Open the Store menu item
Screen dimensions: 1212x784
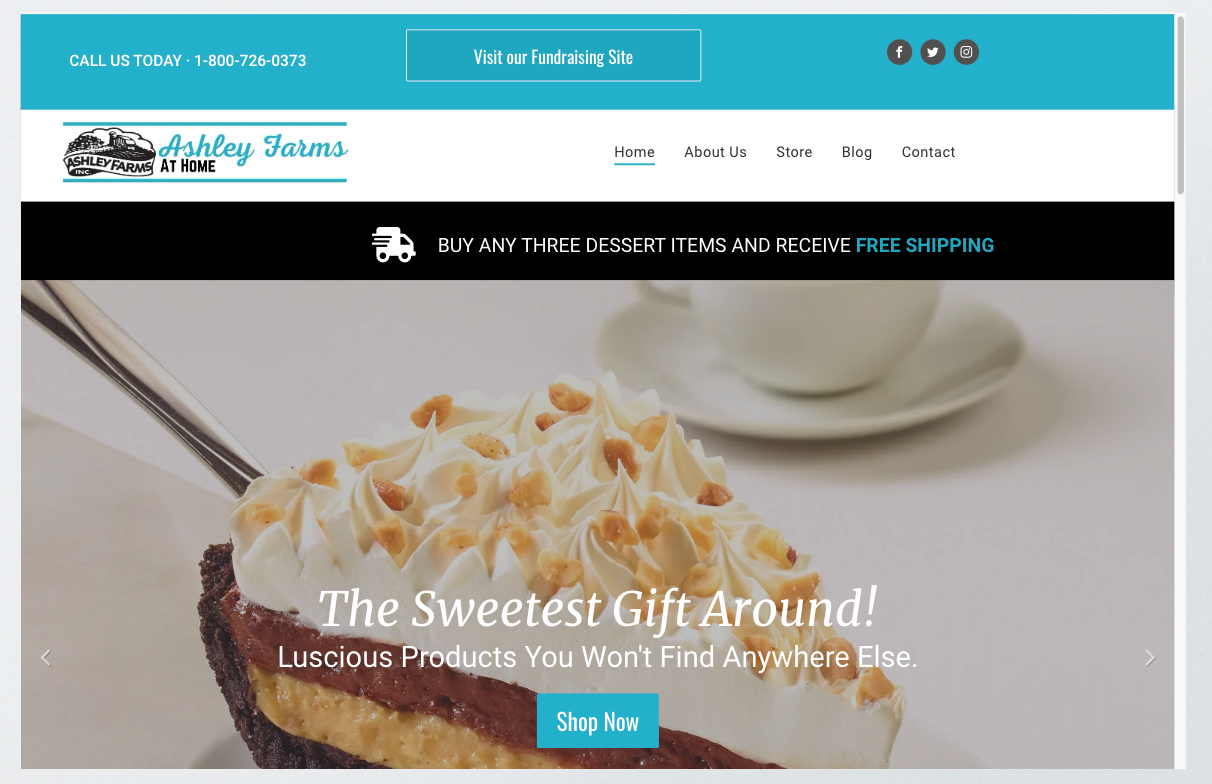pos(794,152)
